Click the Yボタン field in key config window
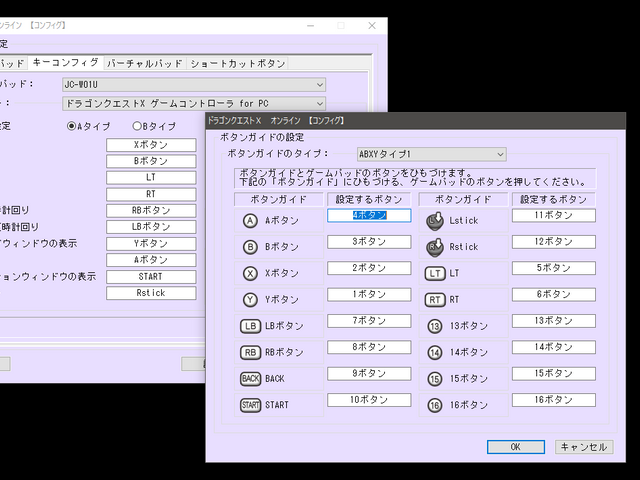Image resolution: width=640 pixels, height=480 pixels. pyautogui.click(x=151, y=244)
